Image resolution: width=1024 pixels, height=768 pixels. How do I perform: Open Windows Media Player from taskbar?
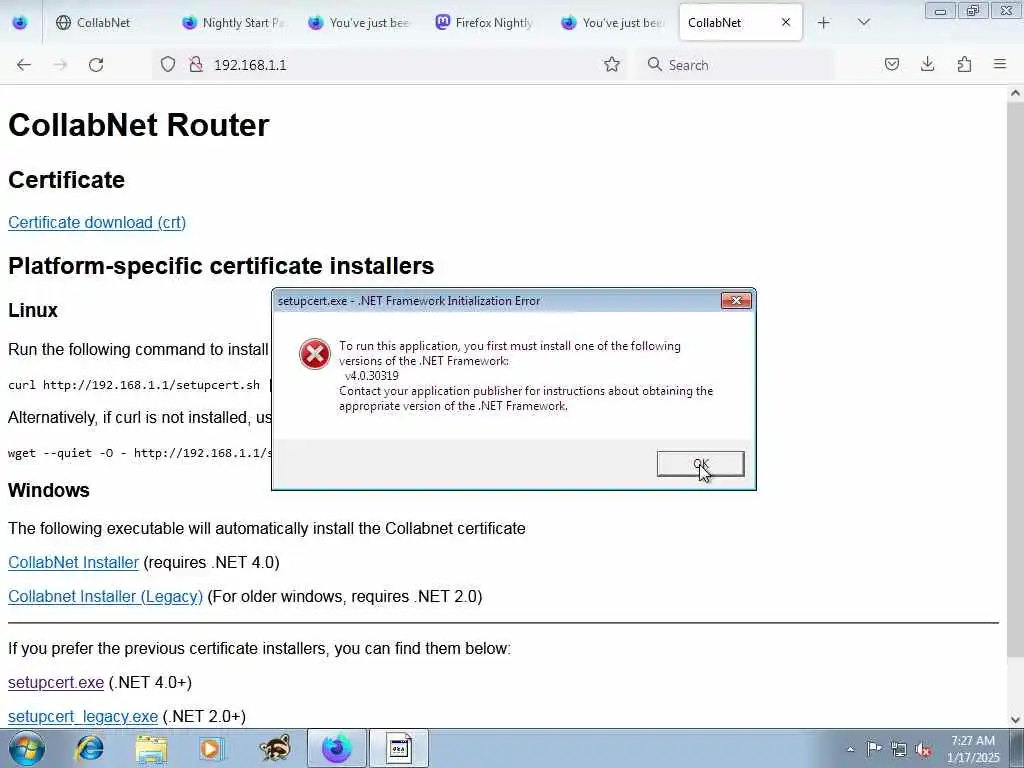[x=211, y=748]
